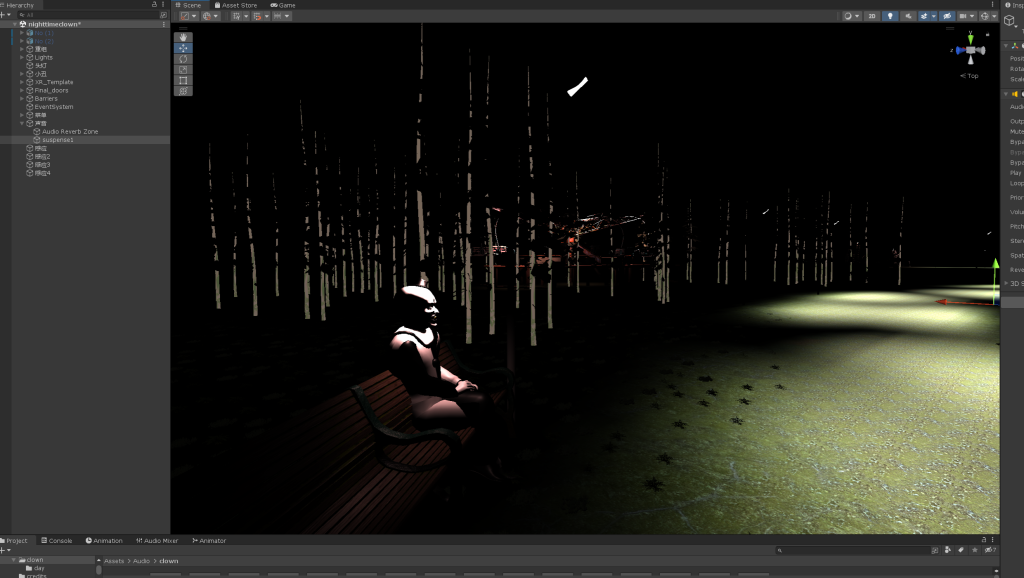Image resolution: width=1024 pixels, height=578 pixels.
Task: Open Scene view more options menu
Action: tap(993, 5)
